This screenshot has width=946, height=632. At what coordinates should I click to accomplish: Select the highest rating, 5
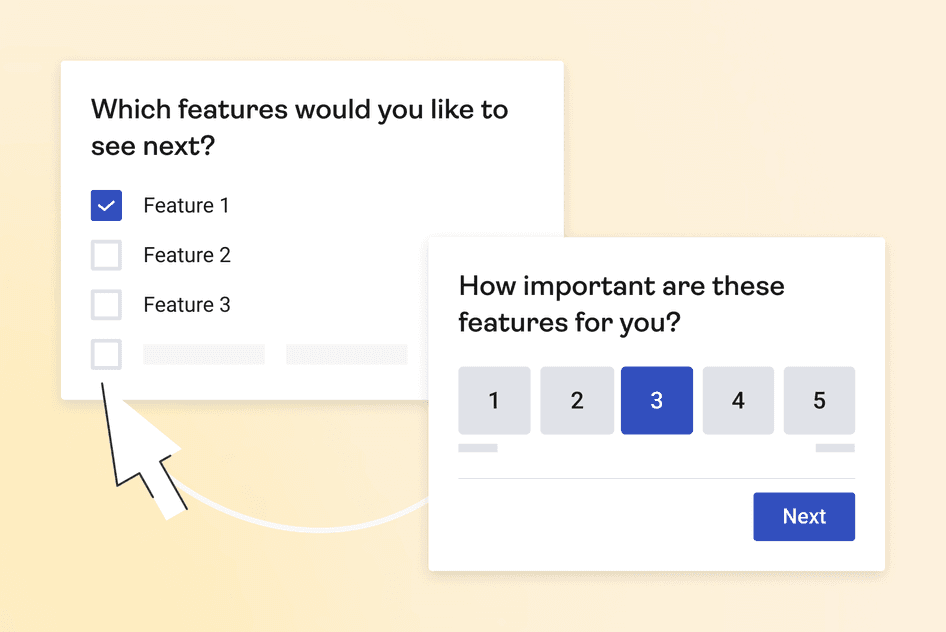[819, 400]
